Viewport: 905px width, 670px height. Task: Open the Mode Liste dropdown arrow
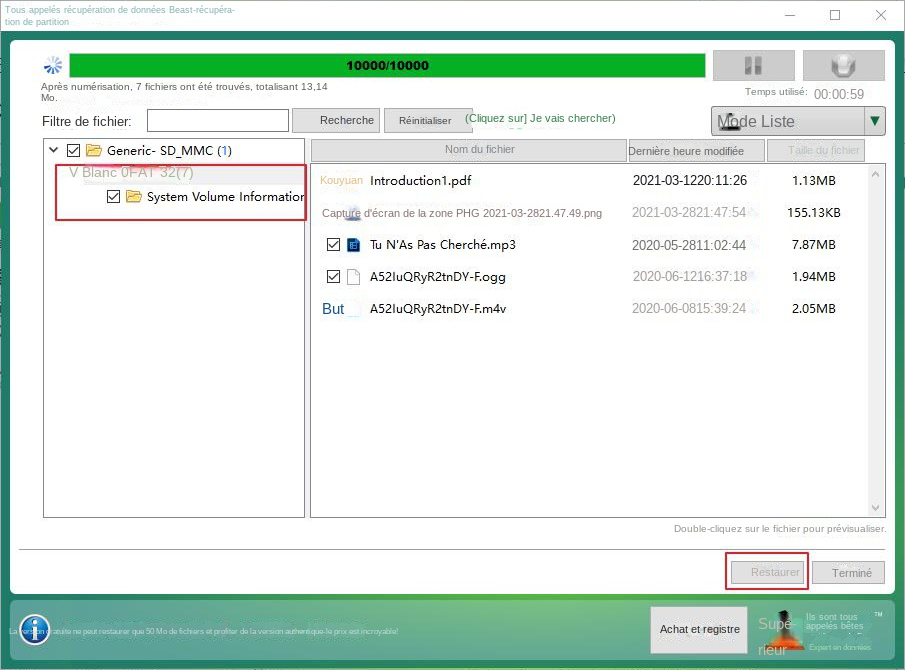click(875, 121)
